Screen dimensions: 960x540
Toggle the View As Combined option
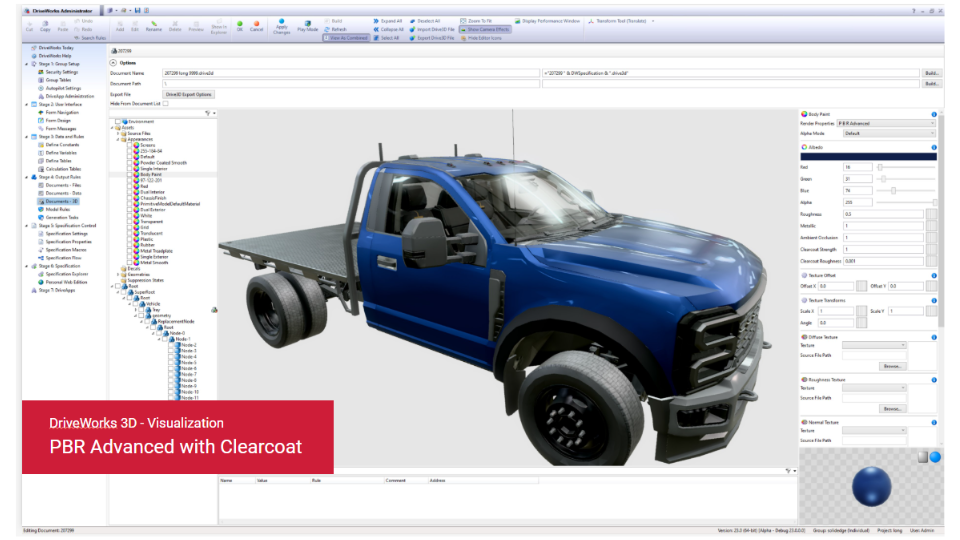click(346, 38)
